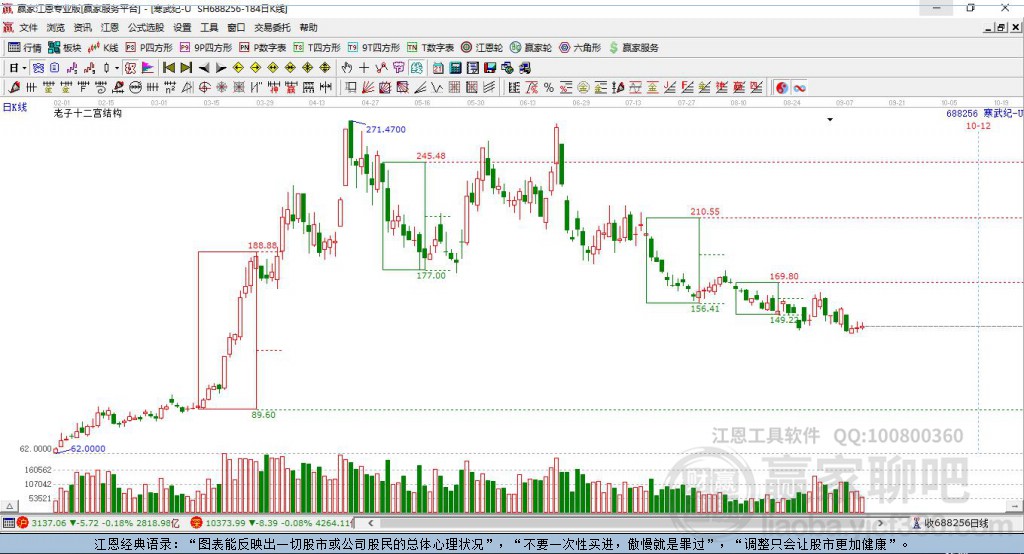Open the 江恩 menu
The image size is (1024, 554).
click(x=110, y=27)
